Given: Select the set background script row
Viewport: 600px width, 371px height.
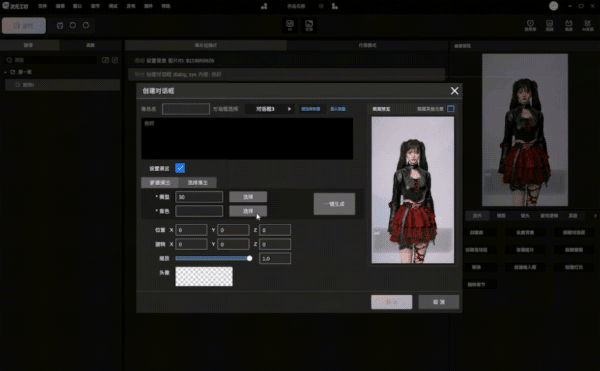Looking at the screenshot, I should [287, 60].
